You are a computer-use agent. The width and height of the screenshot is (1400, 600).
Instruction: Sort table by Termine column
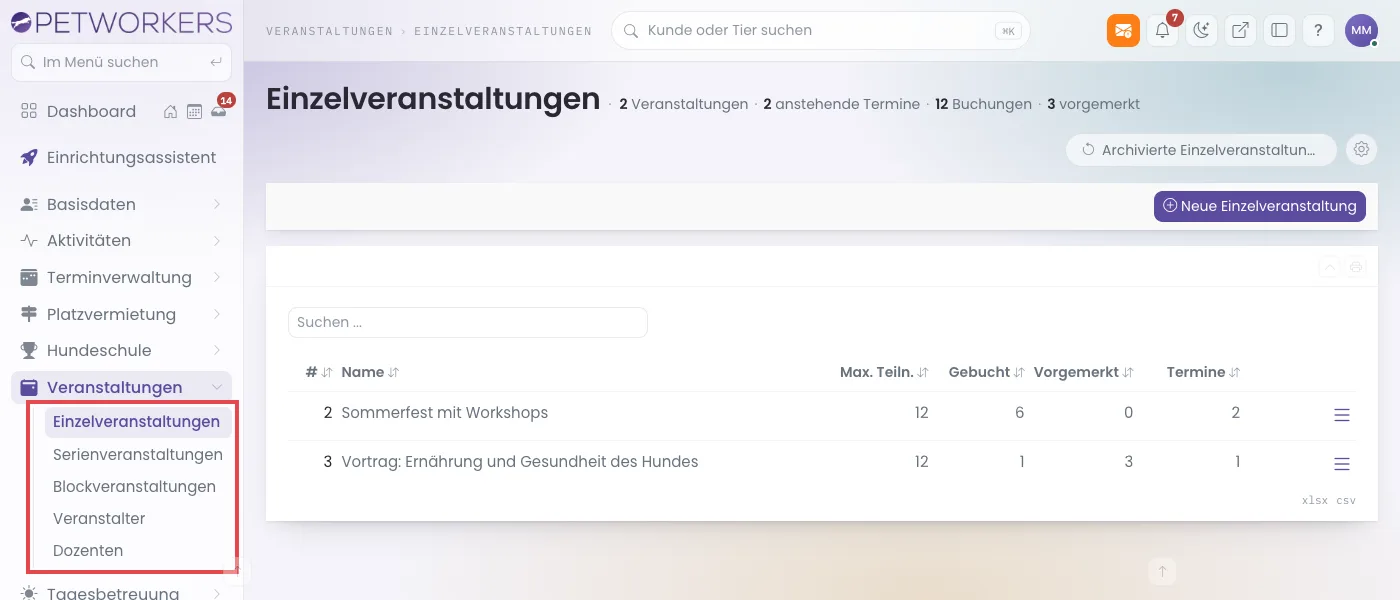click(1203, 372)
